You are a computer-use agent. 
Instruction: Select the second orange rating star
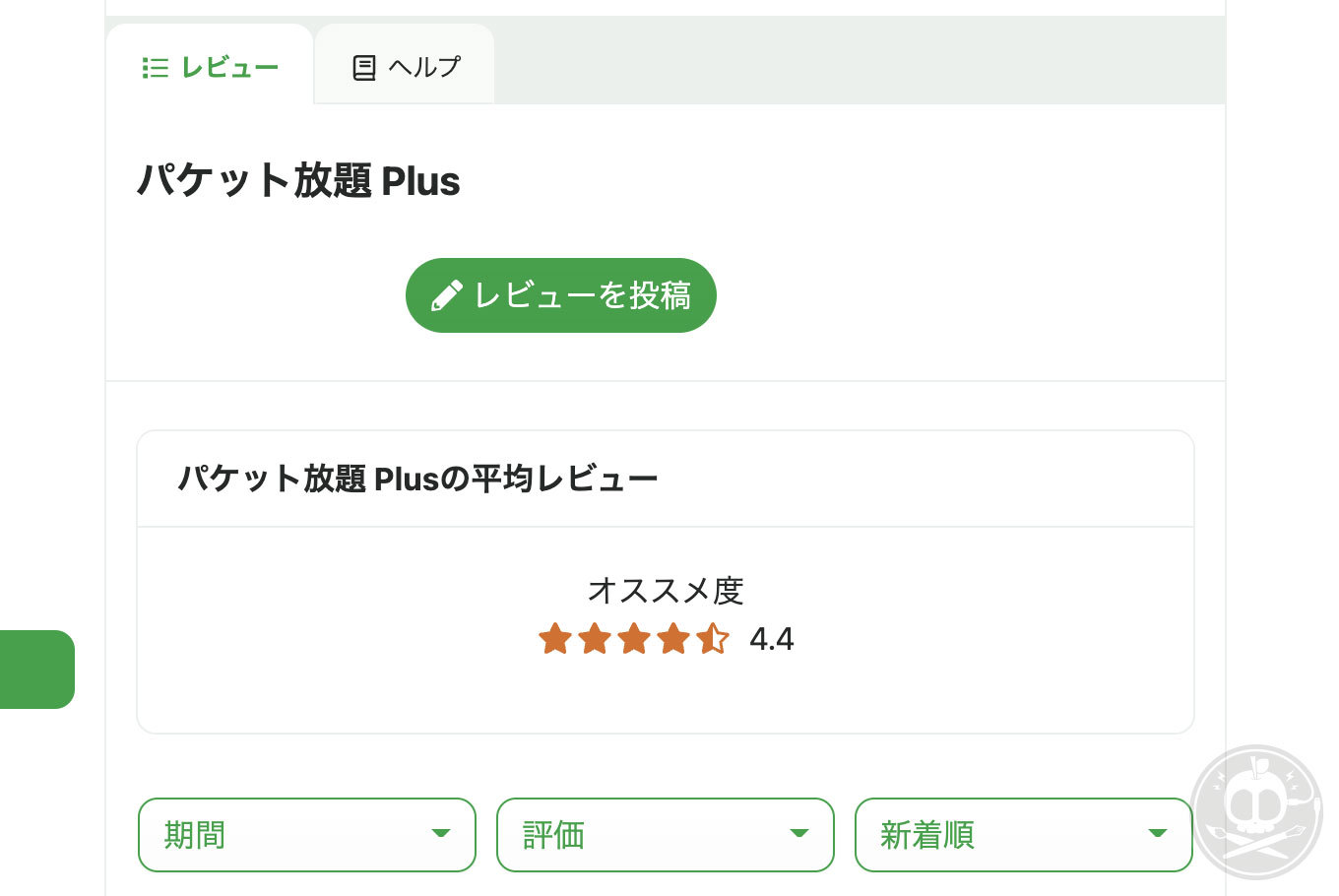click(595, 639)
